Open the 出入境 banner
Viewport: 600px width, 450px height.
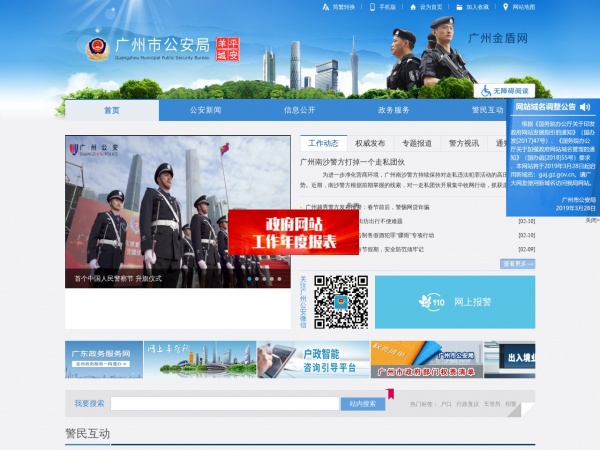coord(509,360)
